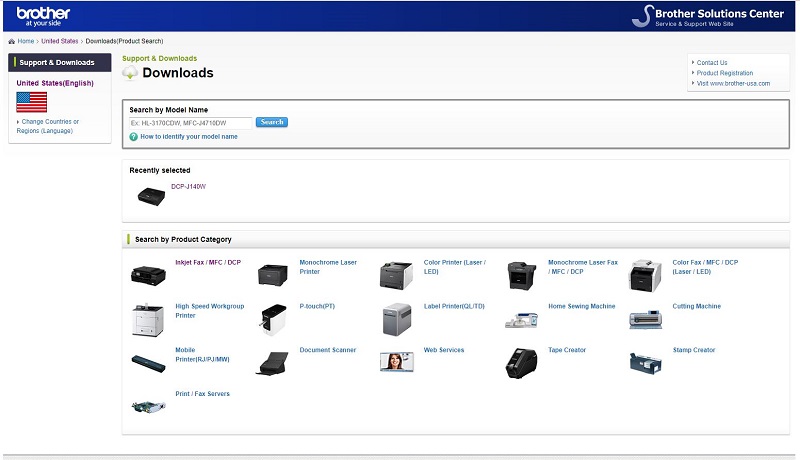Open the Contact Us link
Screen dimensions: 800x460
(712, 63)
